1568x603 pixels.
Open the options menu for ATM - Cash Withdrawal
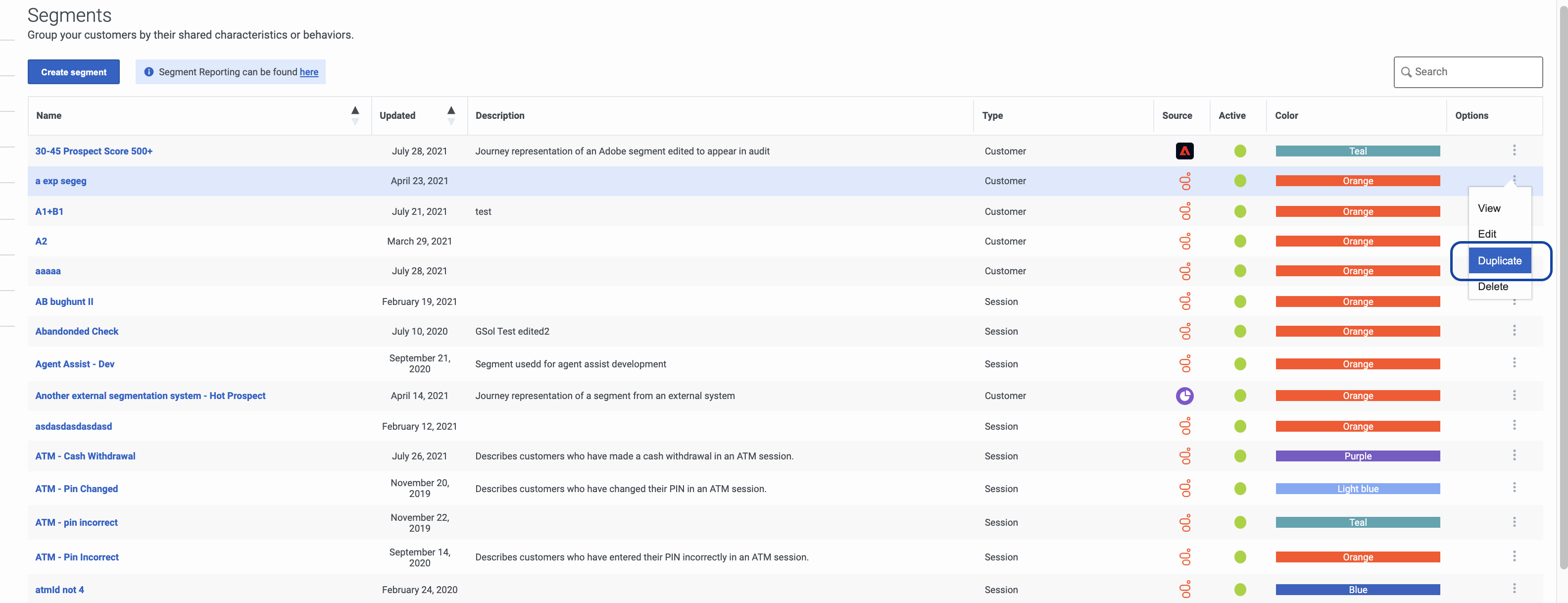pyautogui.click(x=1514, y=455)
